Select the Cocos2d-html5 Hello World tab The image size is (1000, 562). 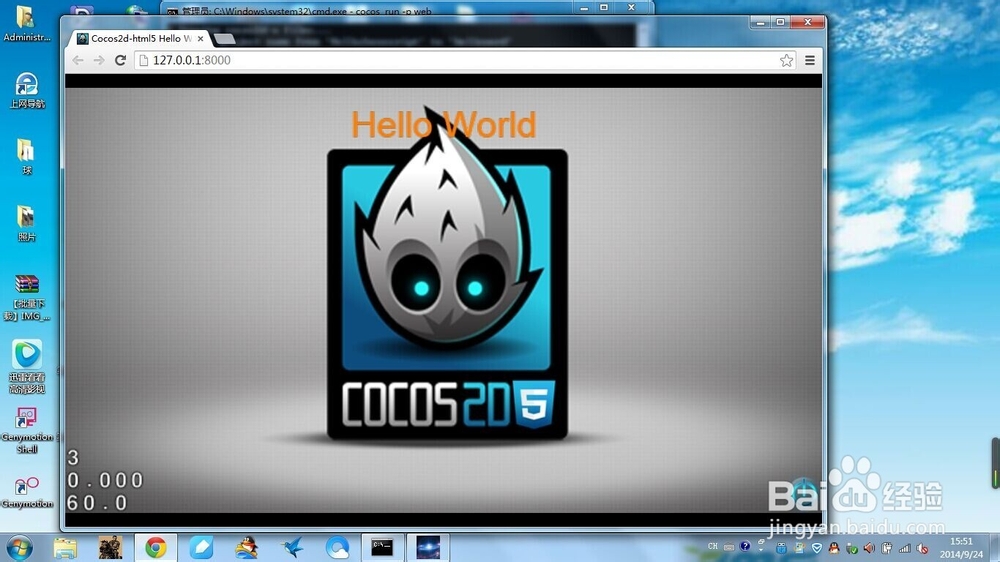click(x=138, y=38)
